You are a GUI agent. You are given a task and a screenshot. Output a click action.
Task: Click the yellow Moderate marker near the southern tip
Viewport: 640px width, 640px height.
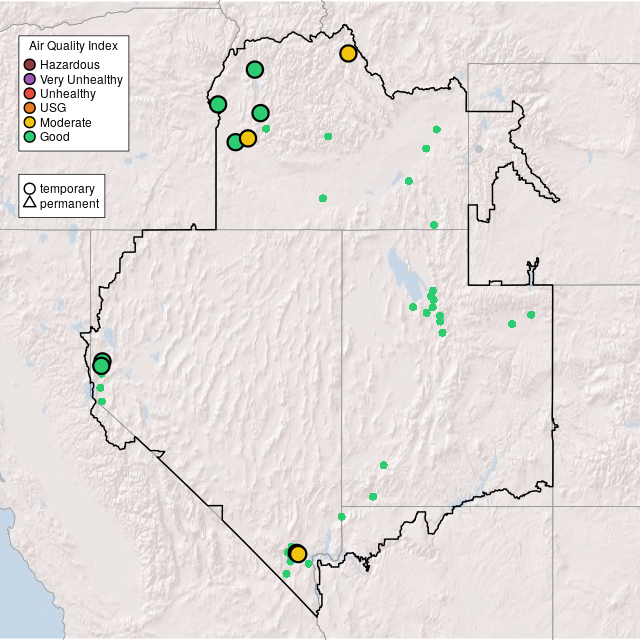[x=298, y=554]
